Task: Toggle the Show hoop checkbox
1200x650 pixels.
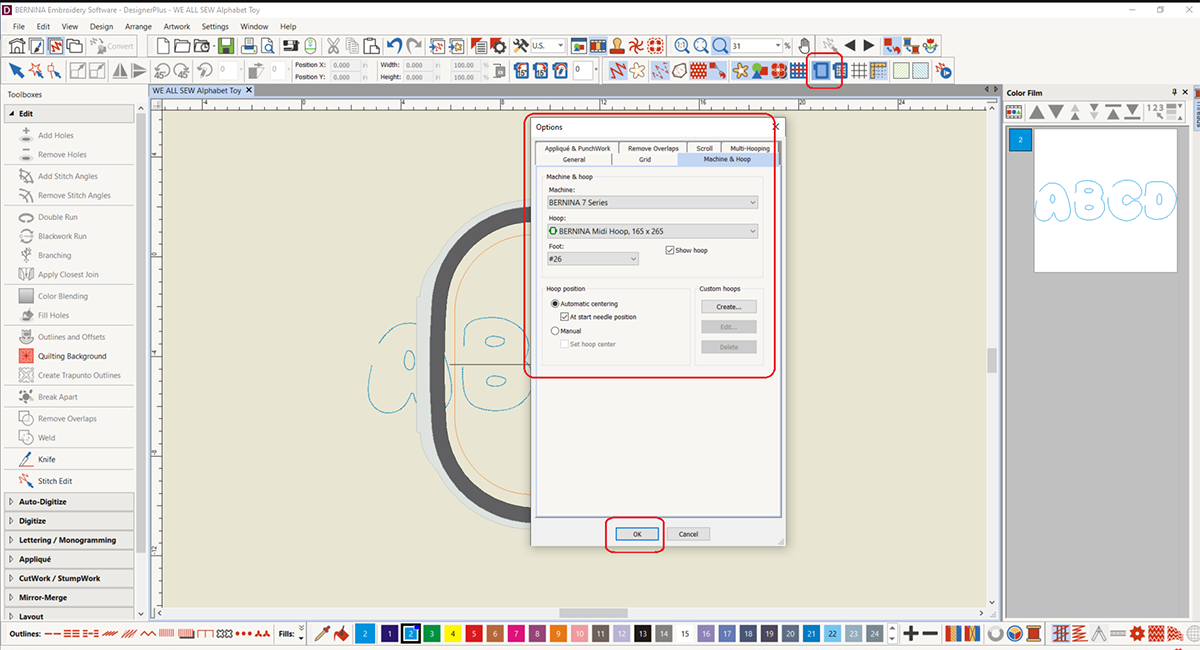Action: [670, 250]
